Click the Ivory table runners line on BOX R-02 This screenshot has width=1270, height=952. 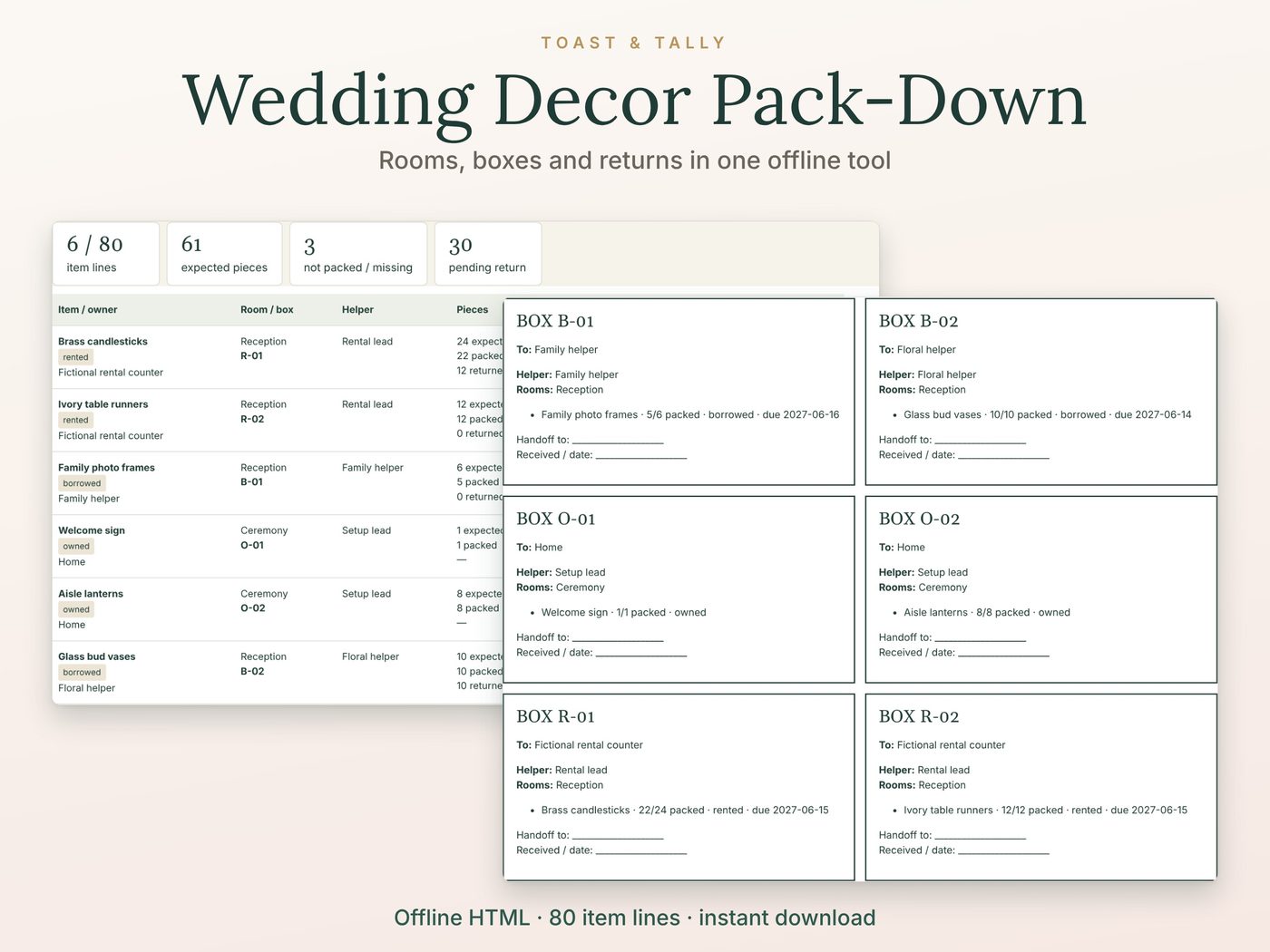point(1045,810)
